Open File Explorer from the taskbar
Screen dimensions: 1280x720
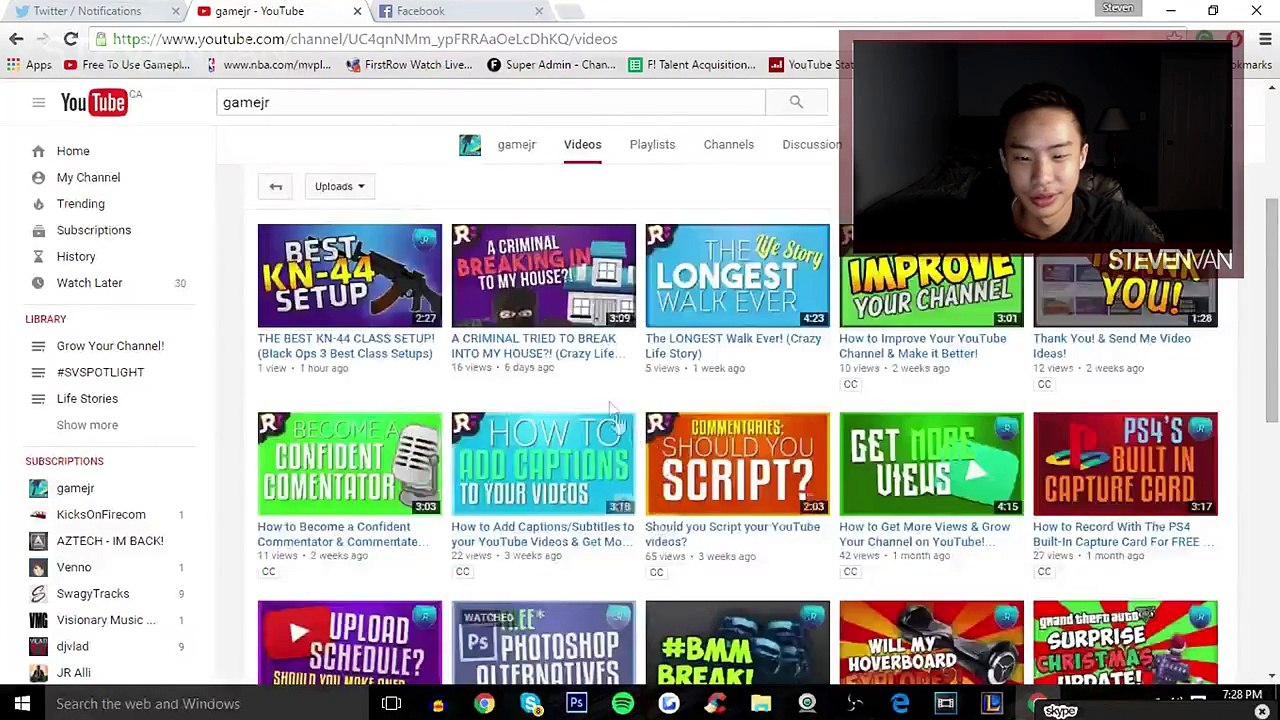[x=761, y=704]
